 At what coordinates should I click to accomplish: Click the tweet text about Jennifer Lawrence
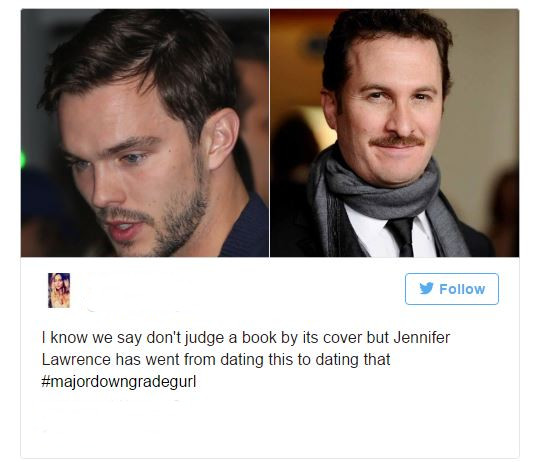click(x=246, y=360)
